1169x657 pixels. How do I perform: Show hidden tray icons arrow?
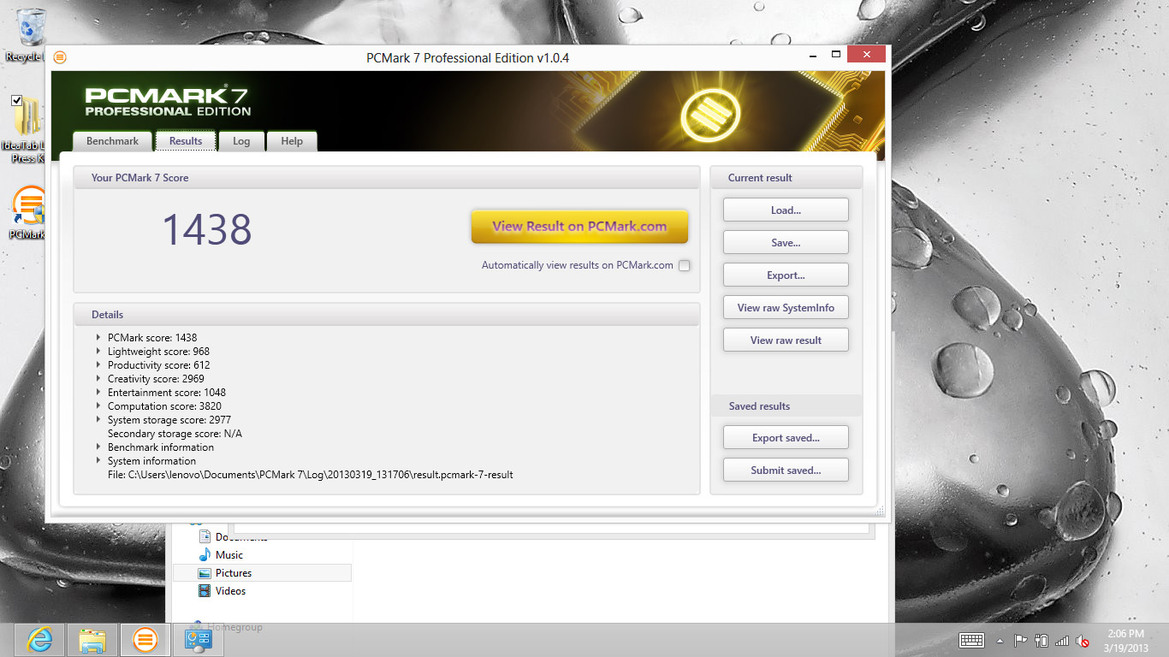click(1000, 641)
